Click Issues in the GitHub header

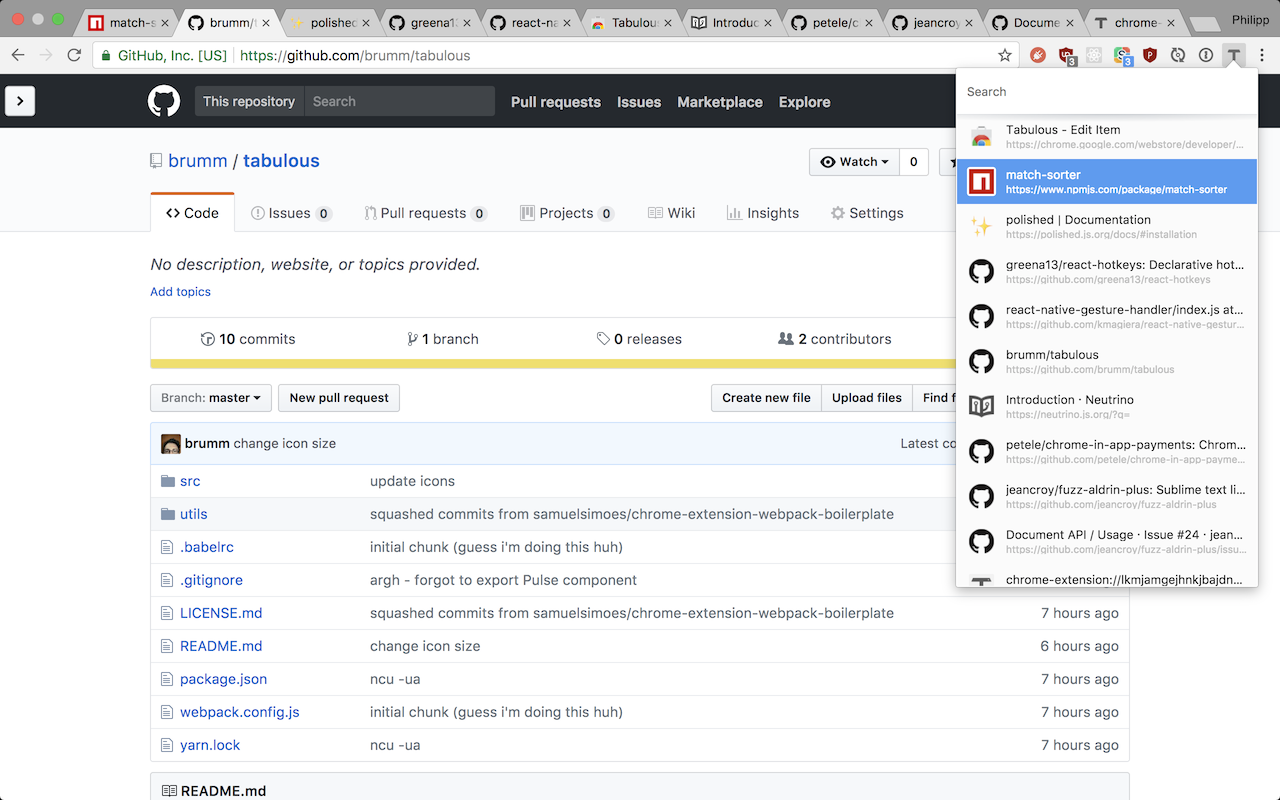639,102
